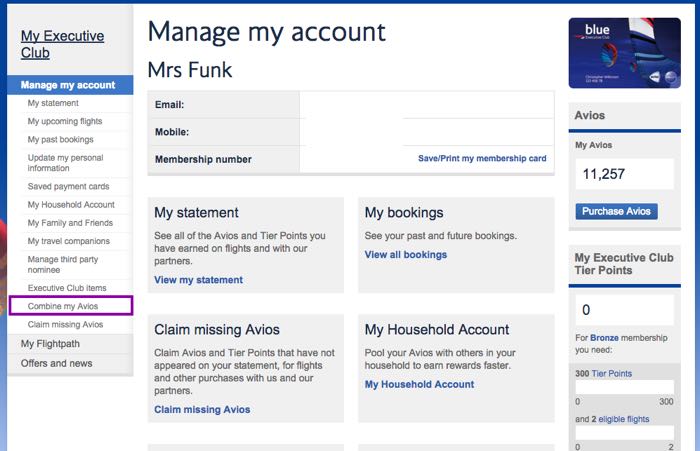Click the Bronze membership link

[604, 338]
